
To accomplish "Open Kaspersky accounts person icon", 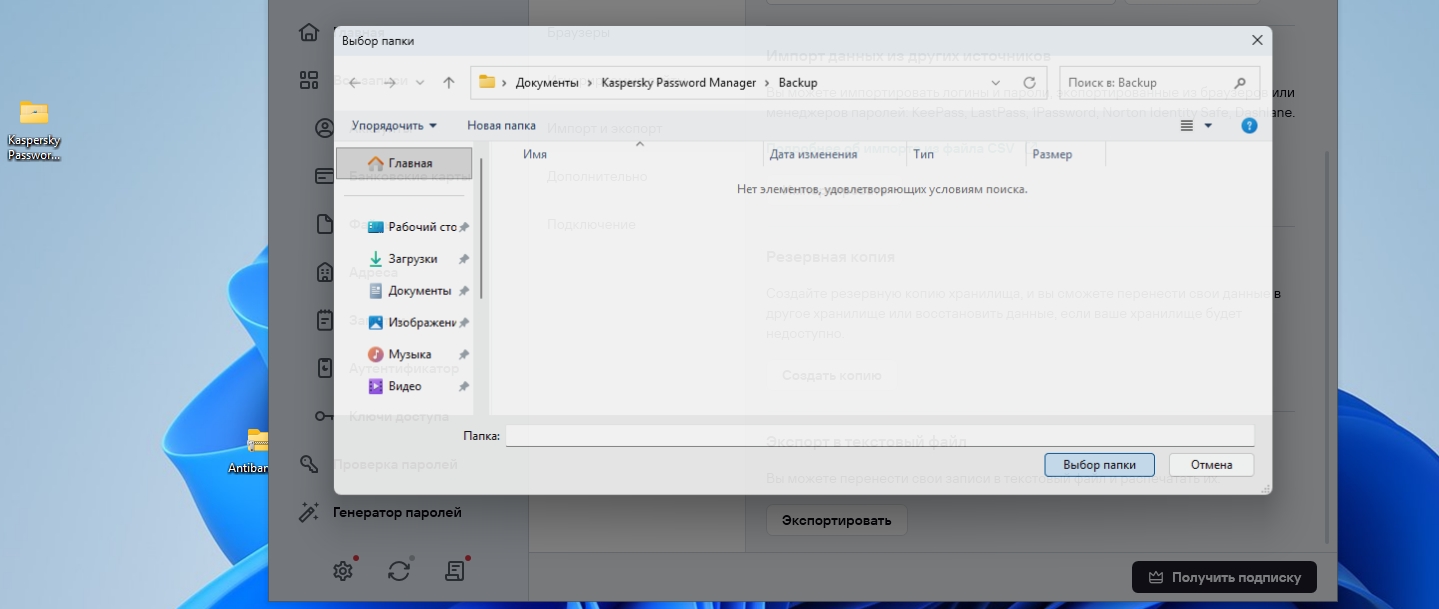I will (324, 128).
